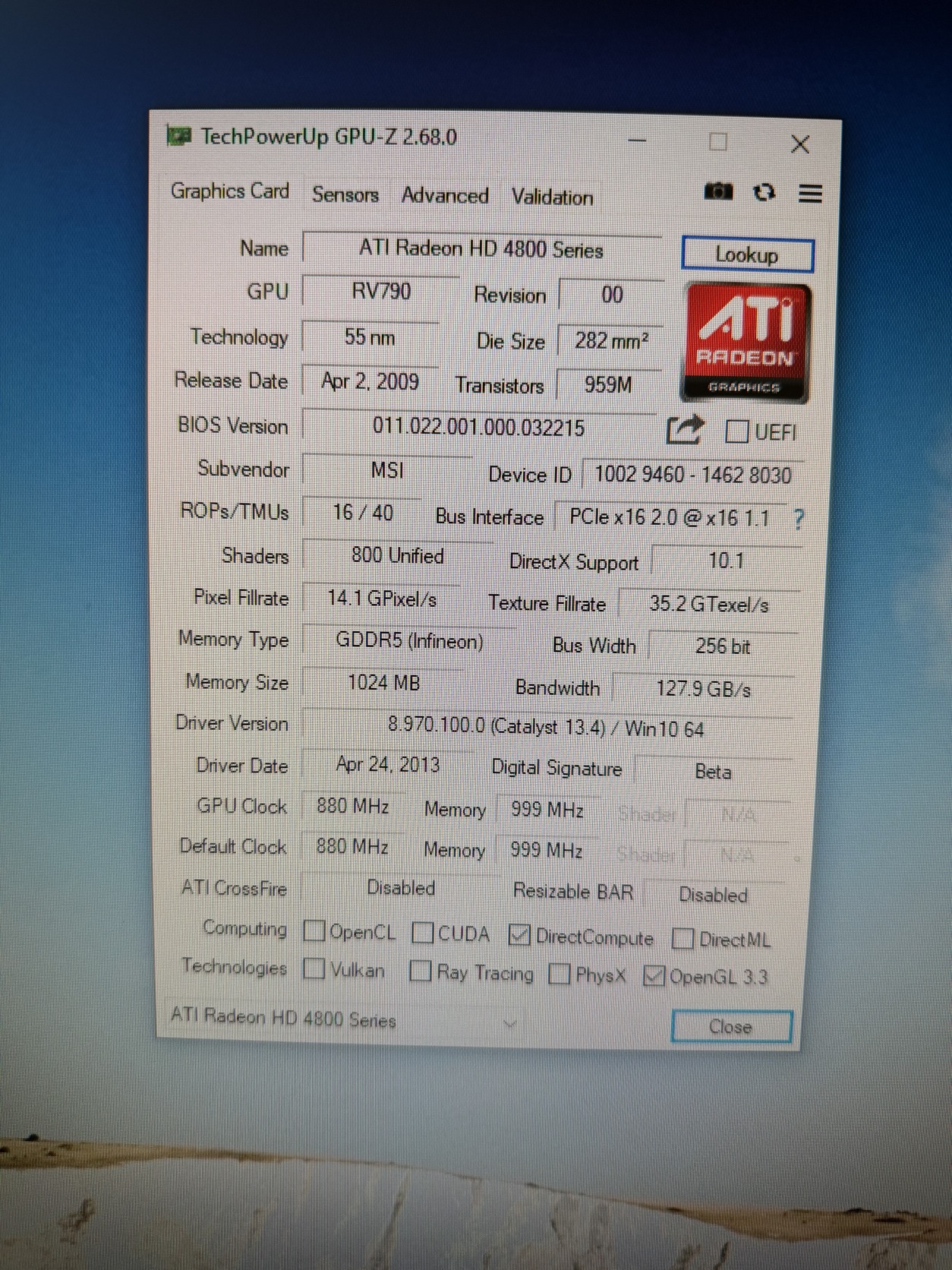Click the DirectX Support field 10.1
The width and height of the screenshot is (952, 1270).
(x=726, y=561)
